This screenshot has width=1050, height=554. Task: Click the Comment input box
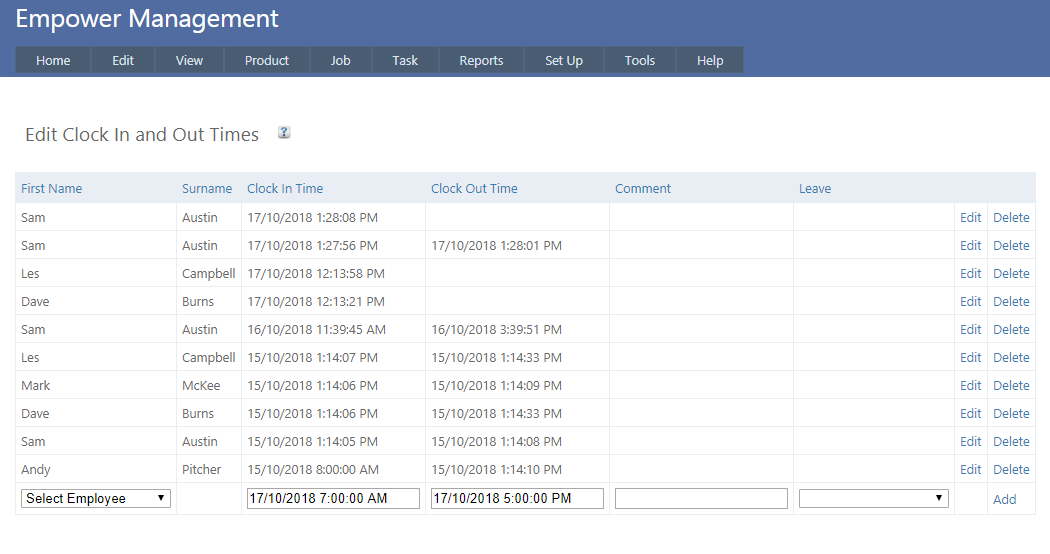pyautogui.click(x=701, y=498)
